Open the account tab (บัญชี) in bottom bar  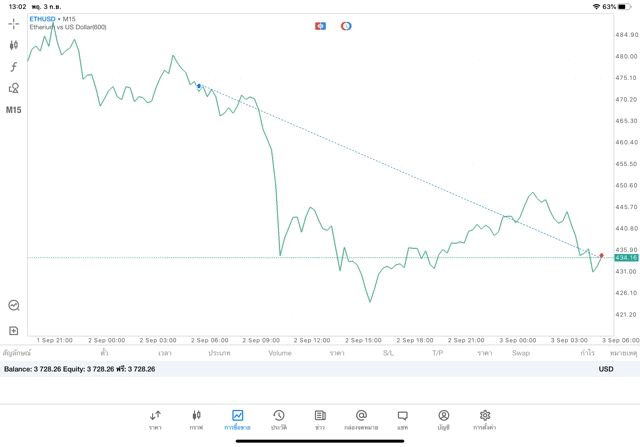pyautogui.click(x=443, y=419)
